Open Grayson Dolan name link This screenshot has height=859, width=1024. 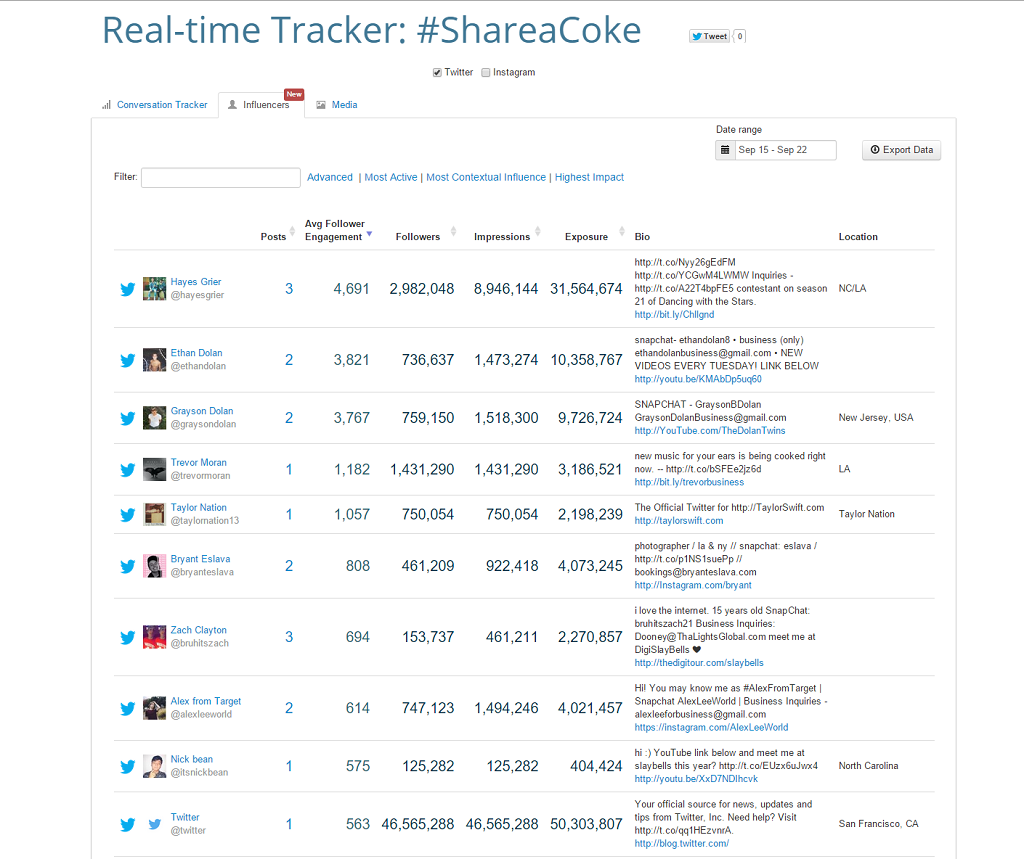202,412
